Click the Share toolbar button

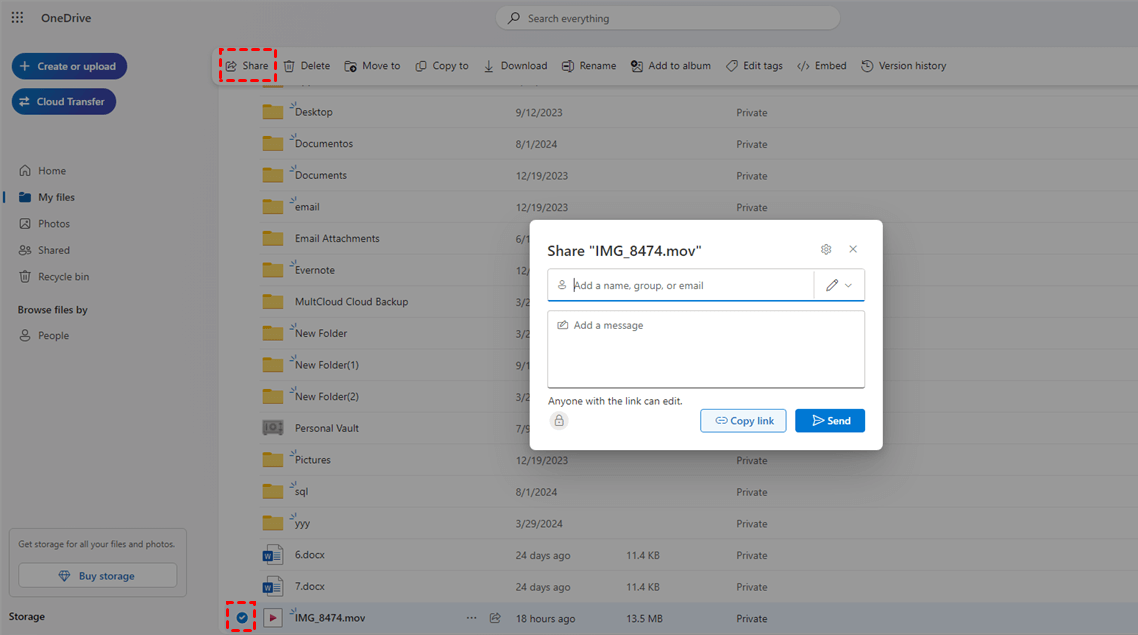click(x=247, y=65)
